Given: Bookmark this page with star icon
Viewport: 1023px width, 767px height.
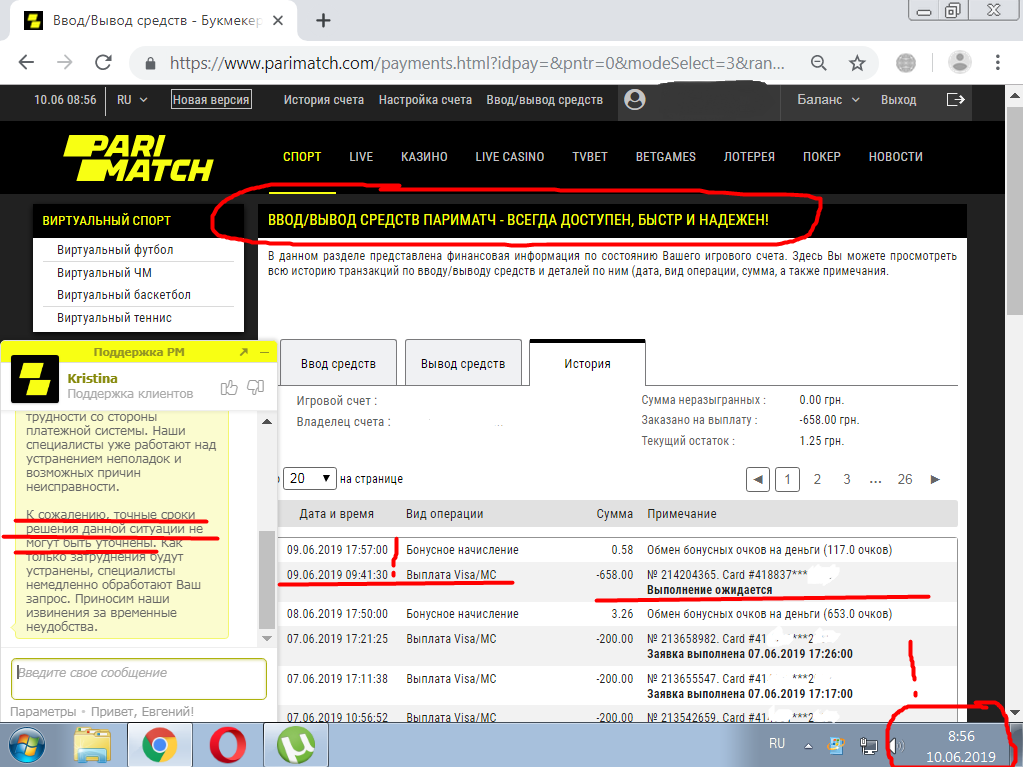Looking at the screenshot, I should [857, 63].
